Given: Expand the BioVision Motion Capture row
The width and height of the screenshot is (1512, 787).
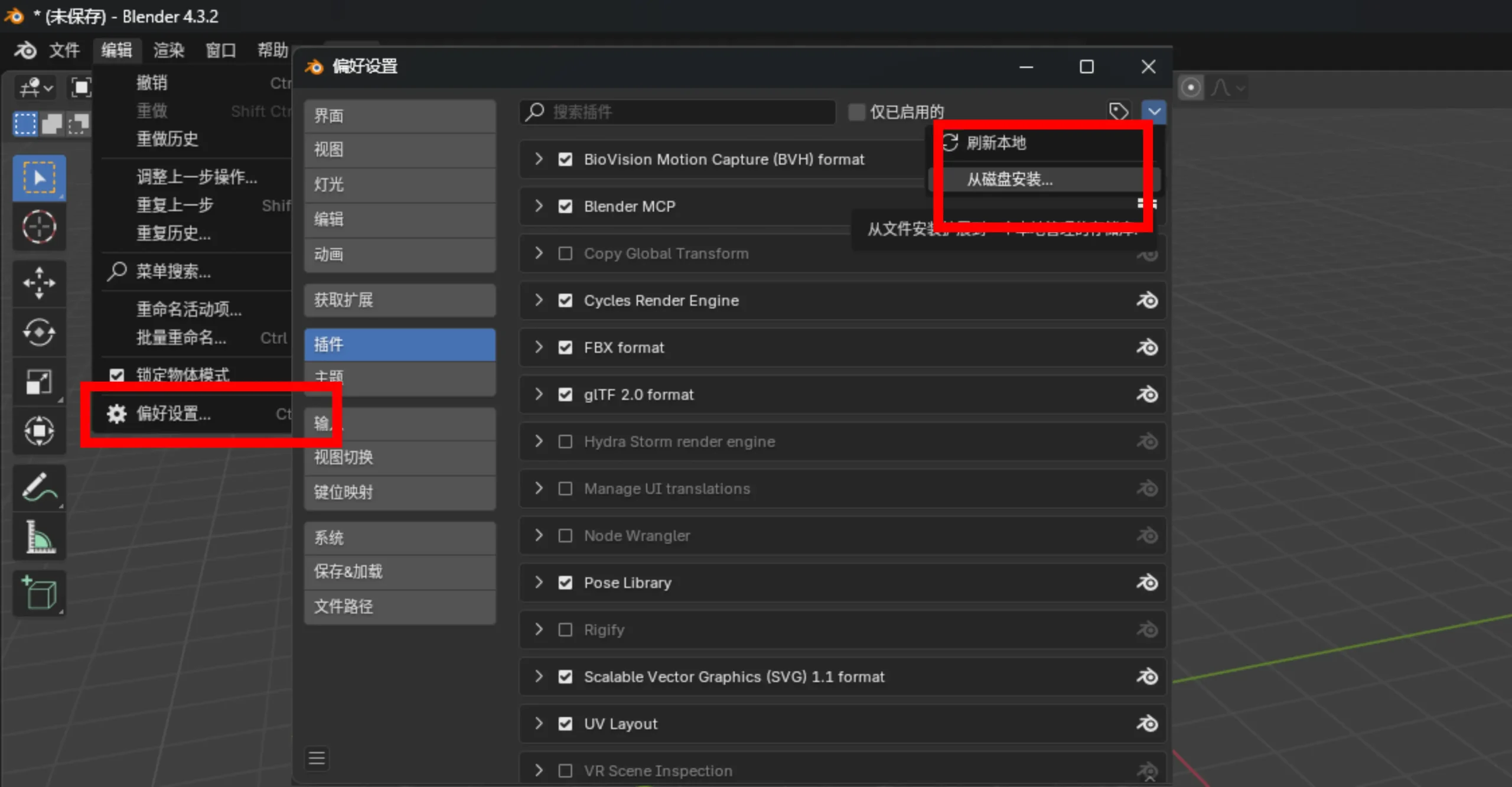Looking at the screenshot, I should pos(538,159).
